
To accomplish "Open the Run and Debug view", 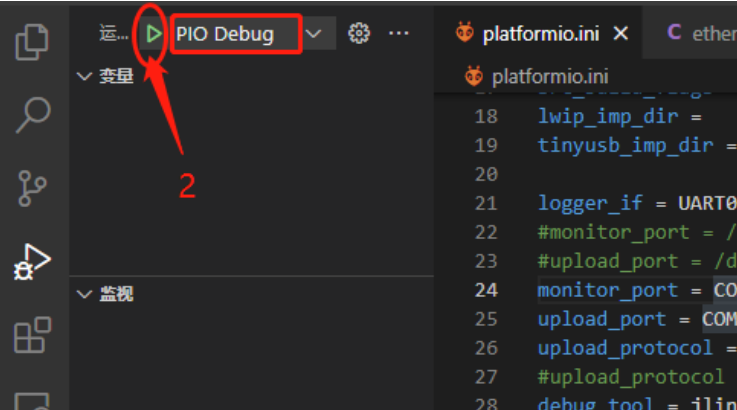I will pos(32,262).
